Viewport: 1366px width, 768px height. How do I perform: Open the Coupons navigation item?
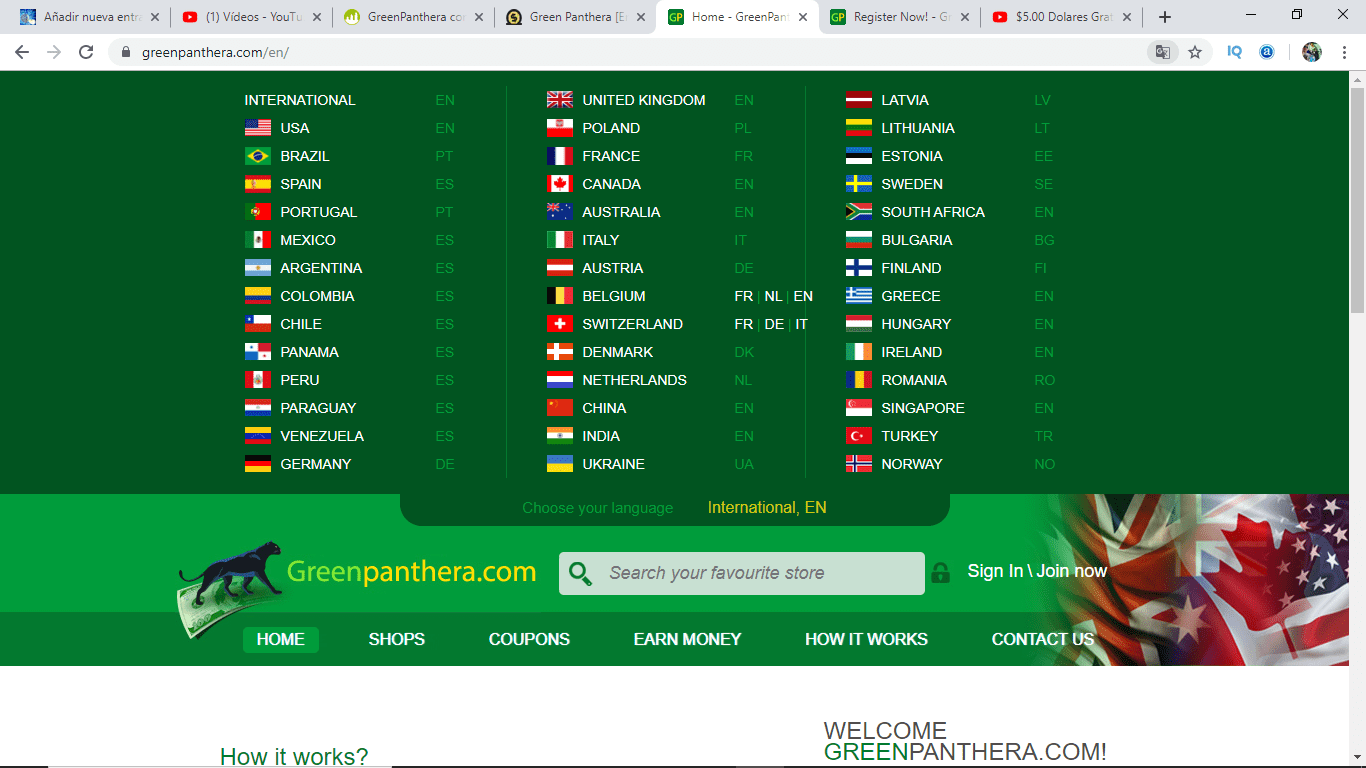(529, 640)
